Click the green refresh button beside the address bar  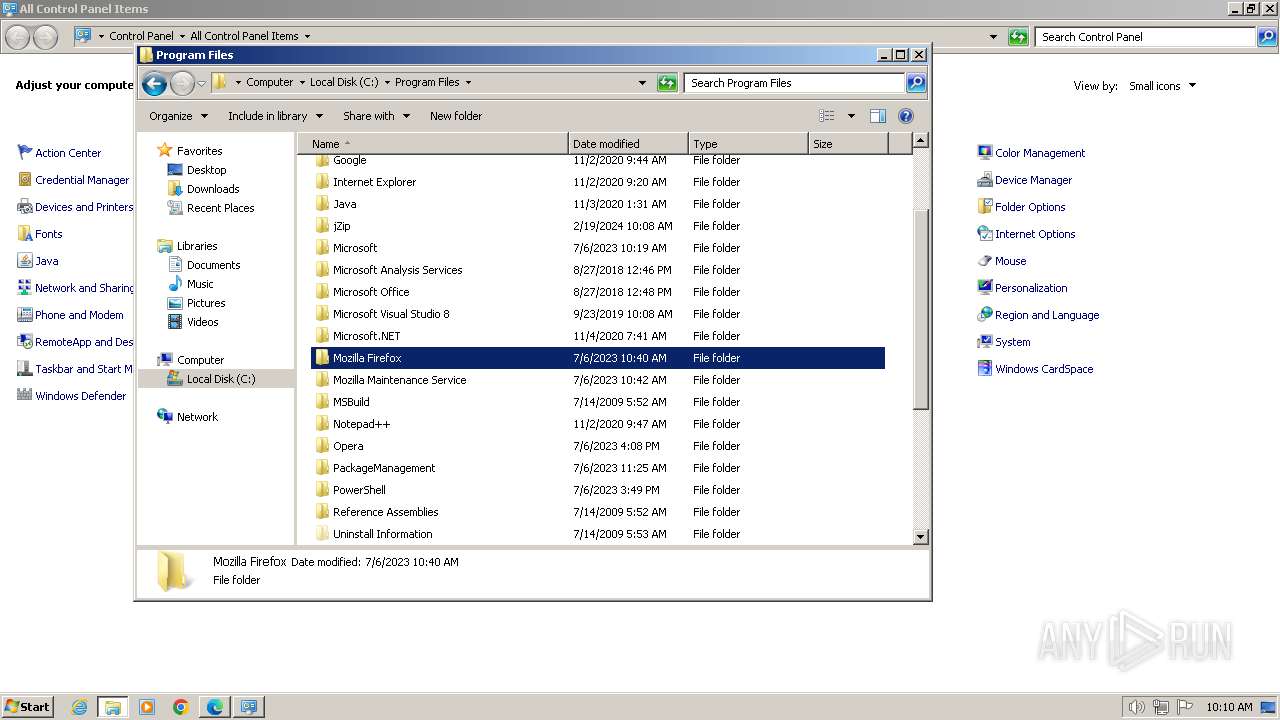point(667,83)
